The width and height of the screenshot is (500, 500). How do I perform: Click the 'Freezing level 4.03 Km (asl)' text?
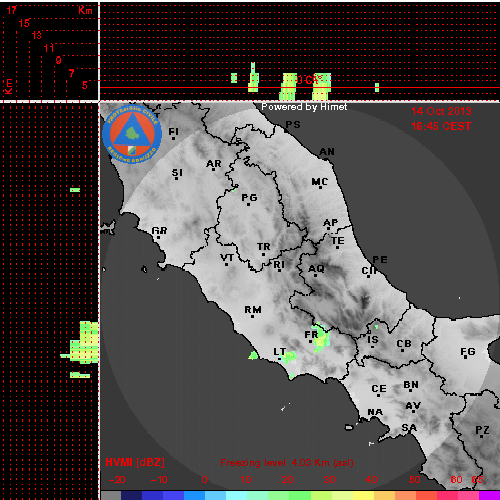(x=287, y=463)
